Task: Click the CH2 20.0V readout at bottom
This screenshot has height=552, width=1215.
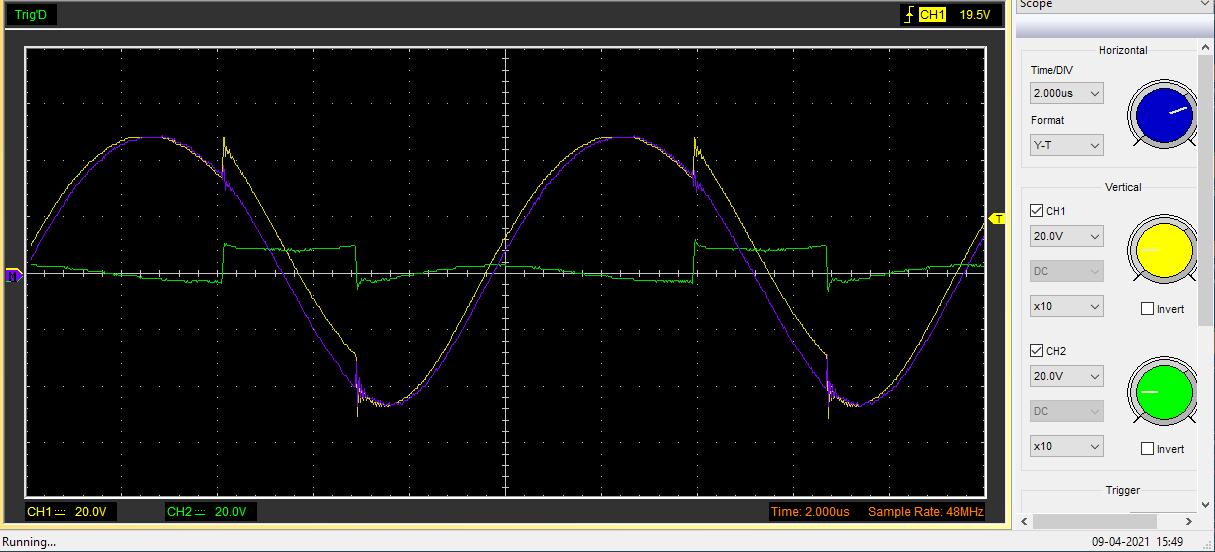Action: click(210, 512)
